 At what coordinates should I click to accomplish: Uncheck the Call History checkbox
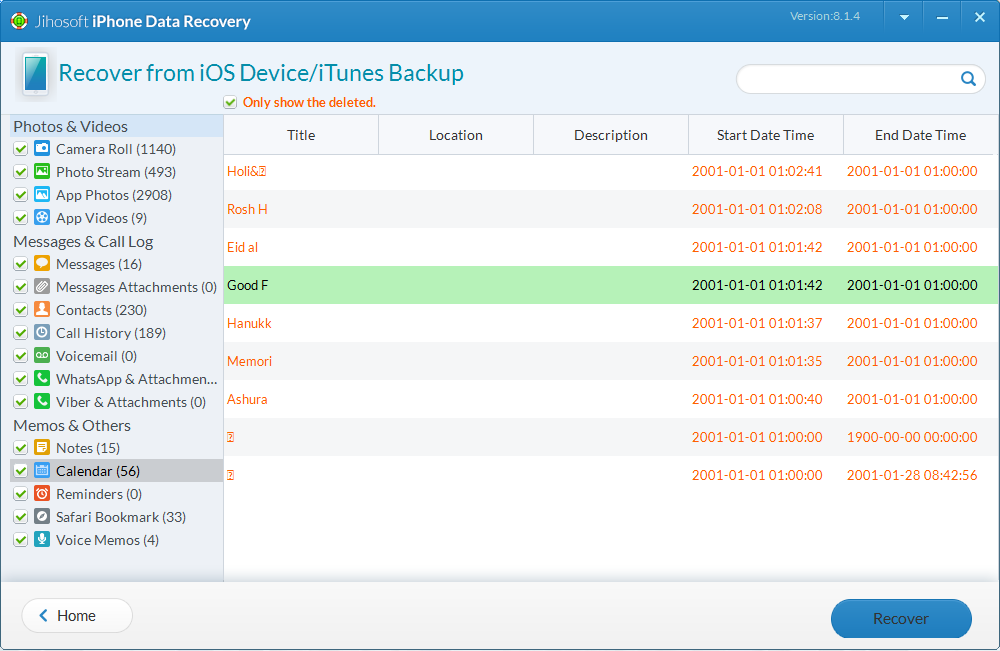click(20, 332)
